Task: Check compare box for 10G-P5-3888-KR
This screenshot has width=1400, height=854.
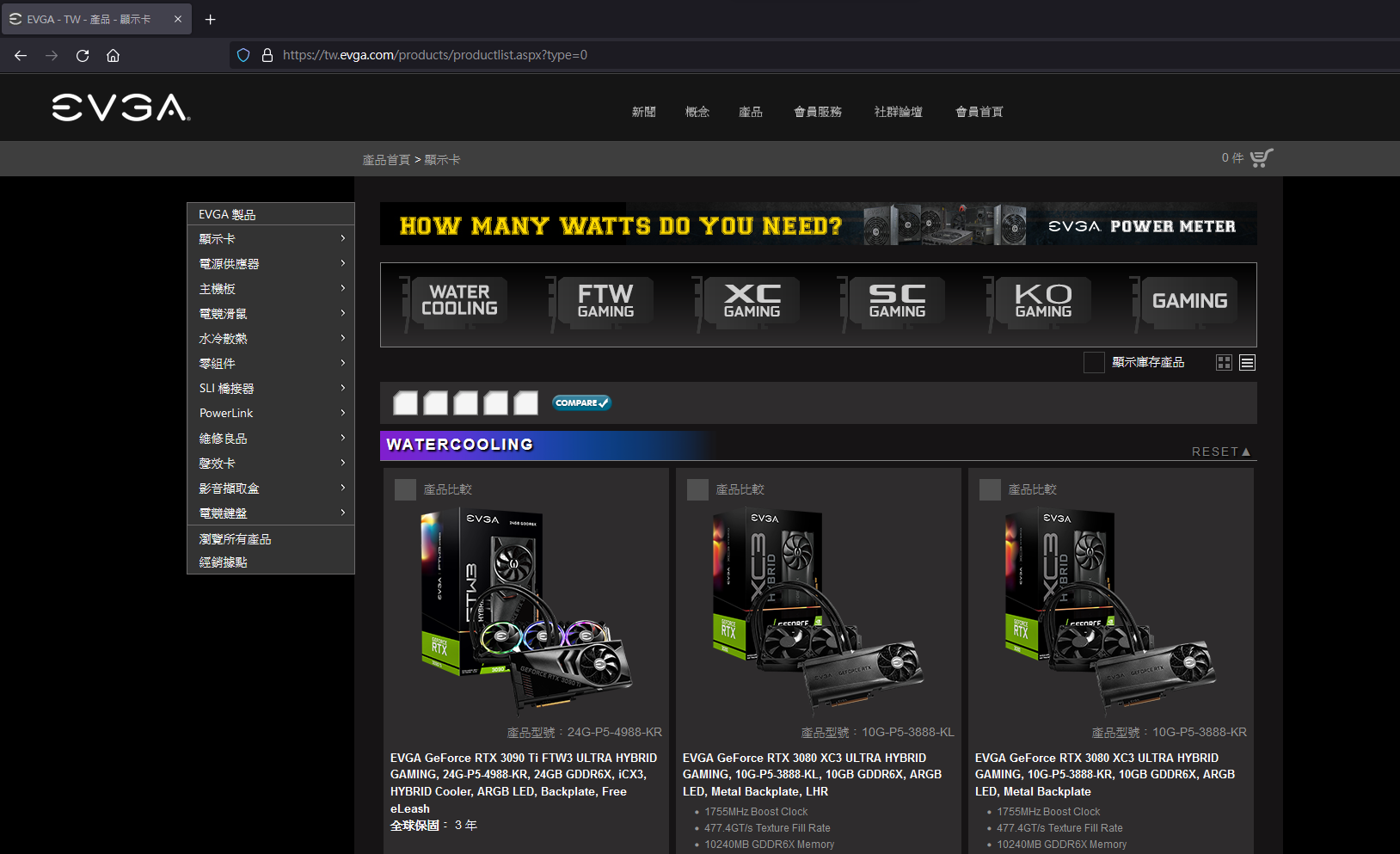Action: point(990,489)
